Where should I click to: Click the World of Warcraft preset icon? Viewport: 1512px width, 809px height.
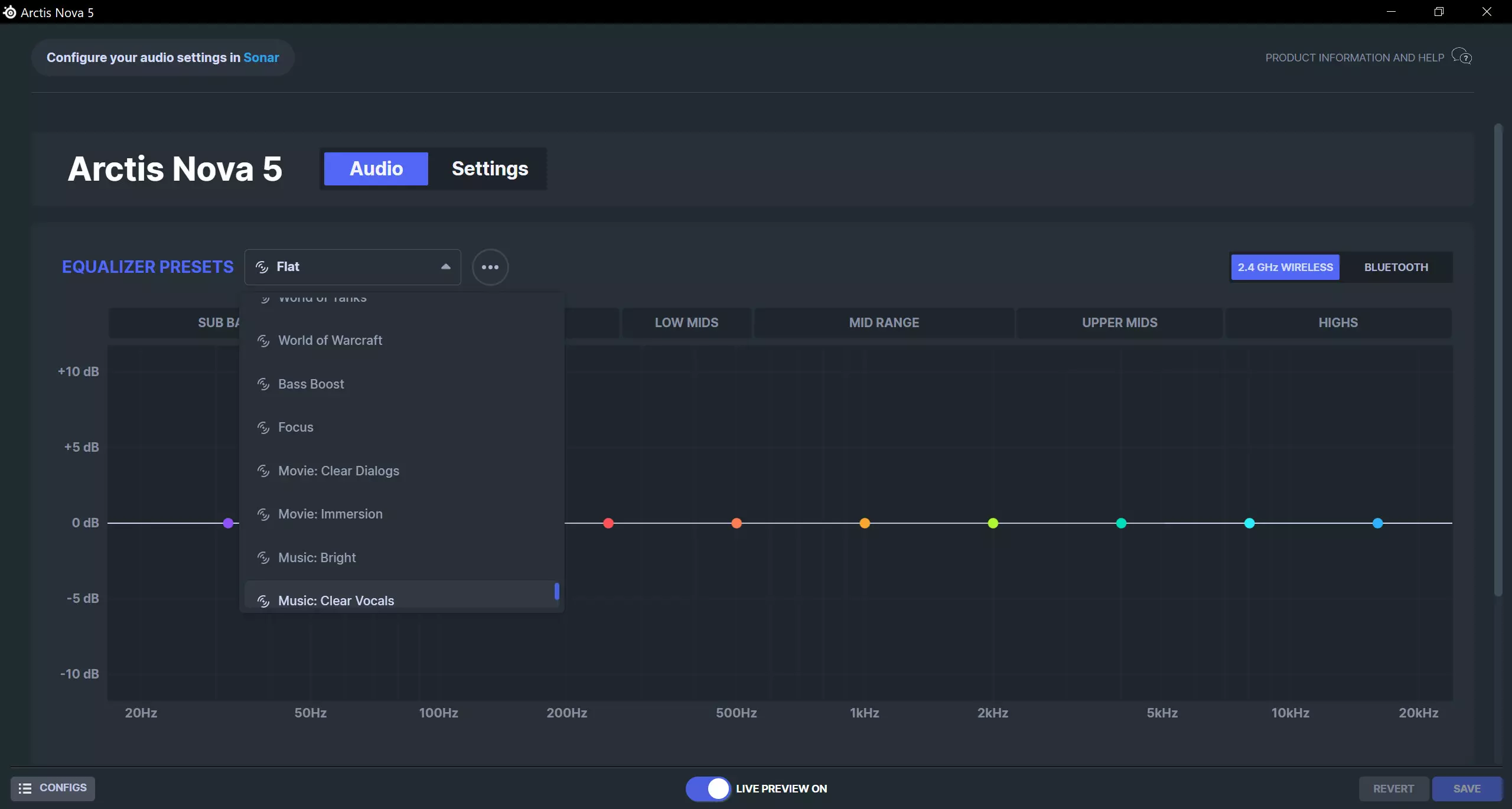(x=263, y=341)
